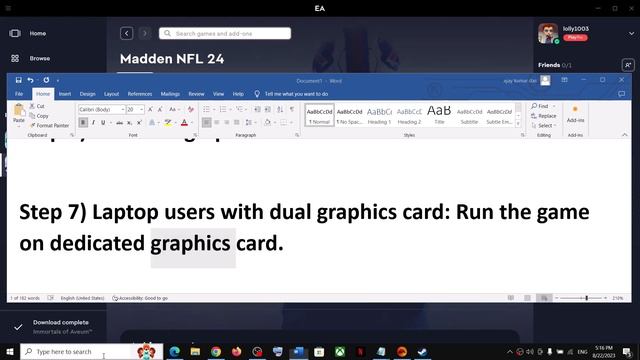Toggle Underline formatting

click(x=103, y=122)
